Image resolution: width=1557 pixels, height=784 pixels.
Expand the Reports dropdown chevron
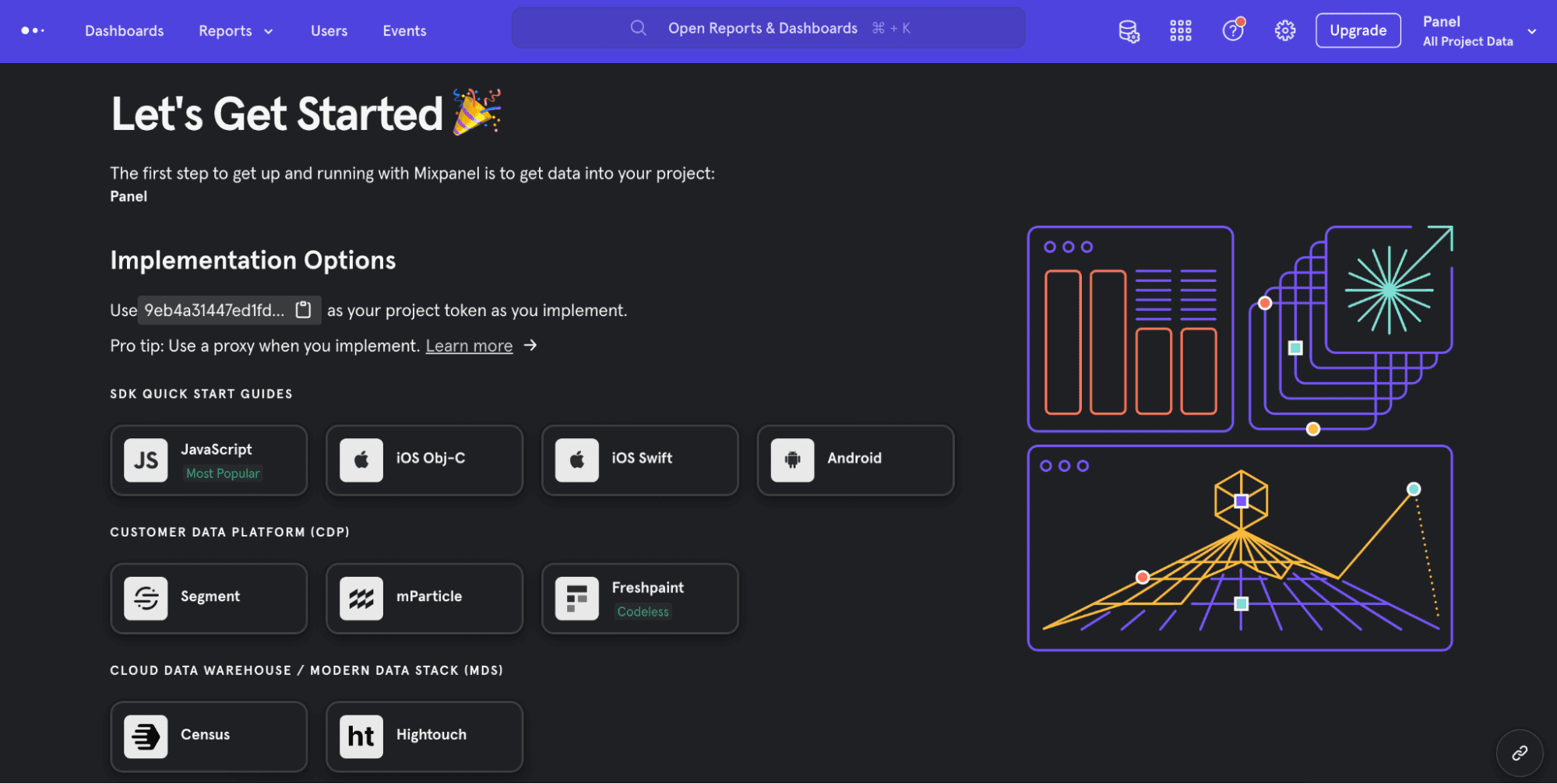[x=269, y=32]
